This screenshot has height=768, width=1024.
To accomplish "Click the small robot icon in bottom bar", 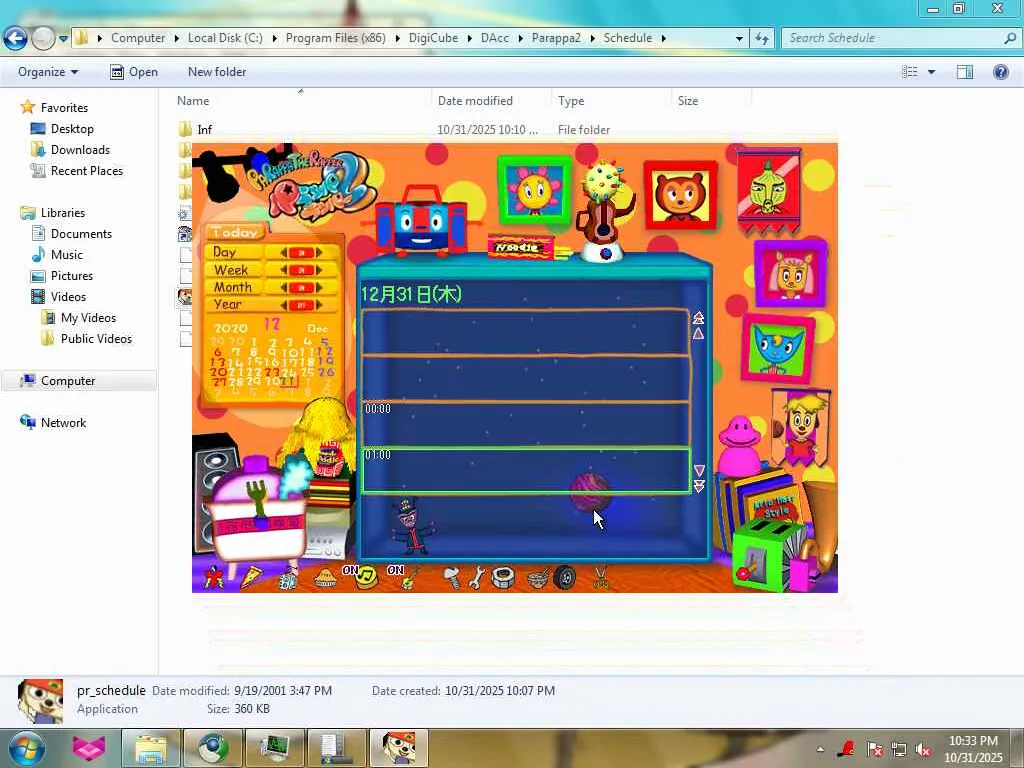I will pos(288,578).
